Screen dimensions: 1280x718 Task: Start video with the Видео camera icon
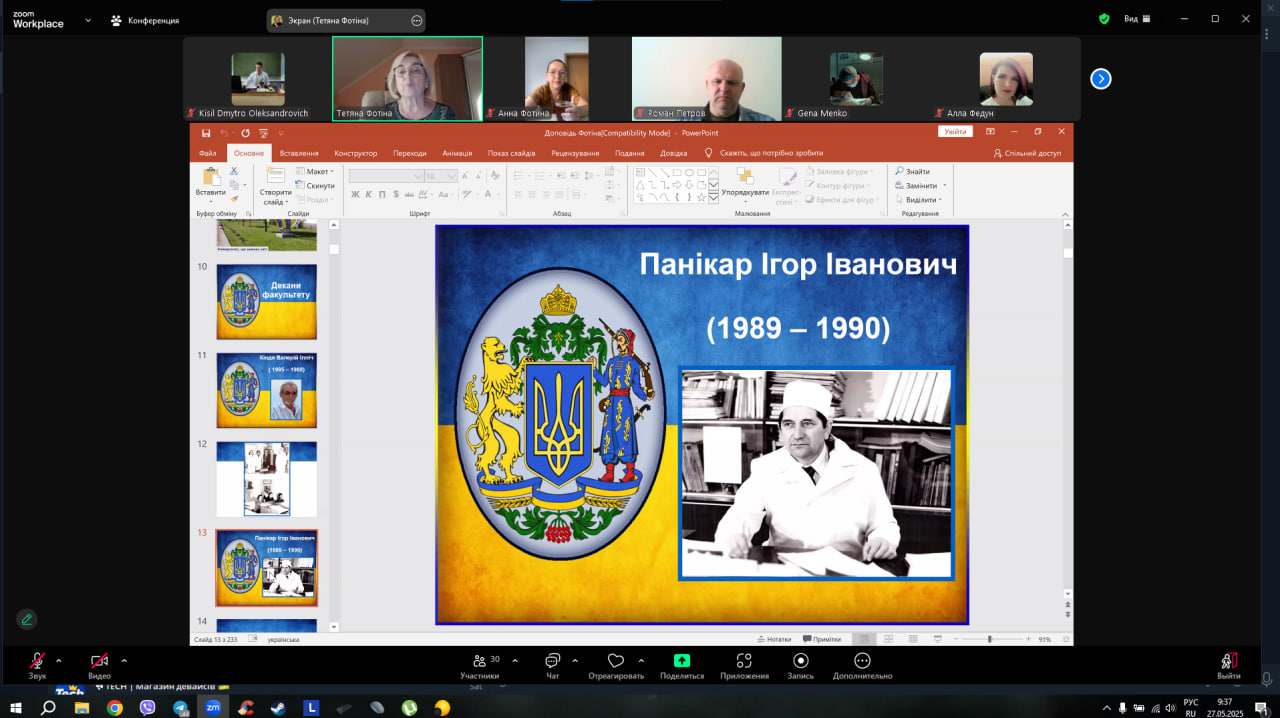pos(99,661)
